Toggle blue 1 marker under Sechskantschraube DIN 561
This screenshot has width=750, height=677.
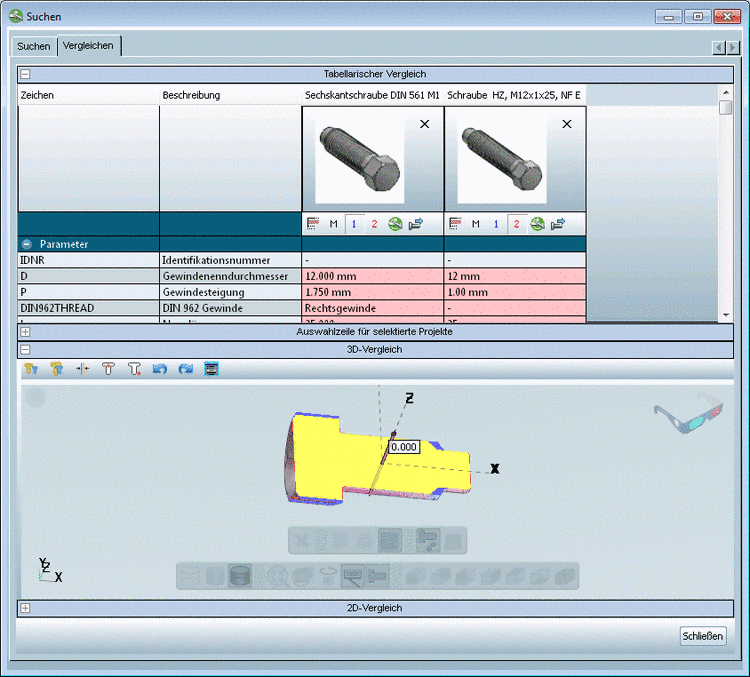tap(354, 224)
